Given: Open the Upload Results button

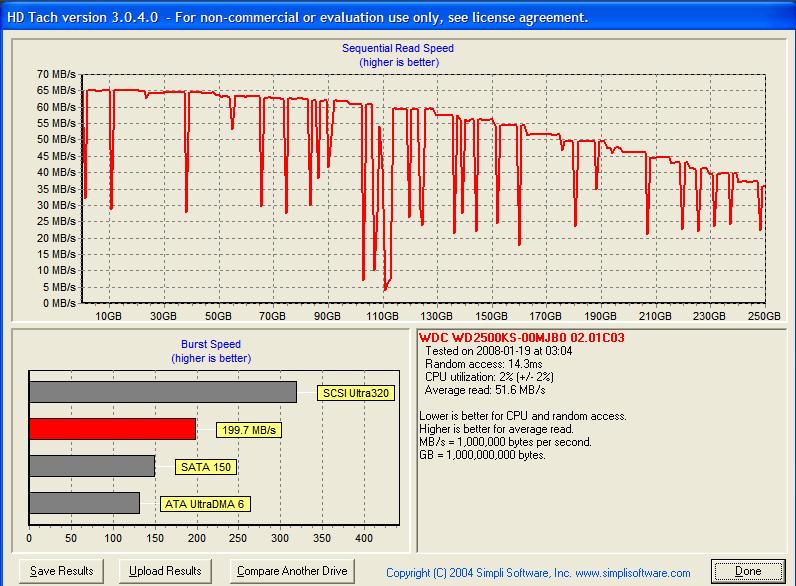Looking at the screenshot, I should (x=165, y=571).
